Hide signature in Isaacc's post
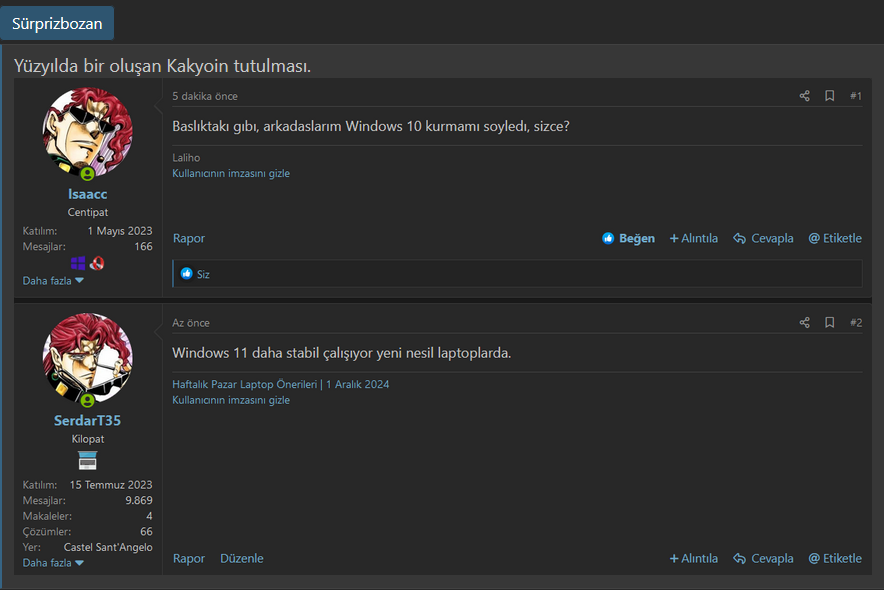Viewport: 884px width, 590px height. pyautogui.click(x=231, y=173)
